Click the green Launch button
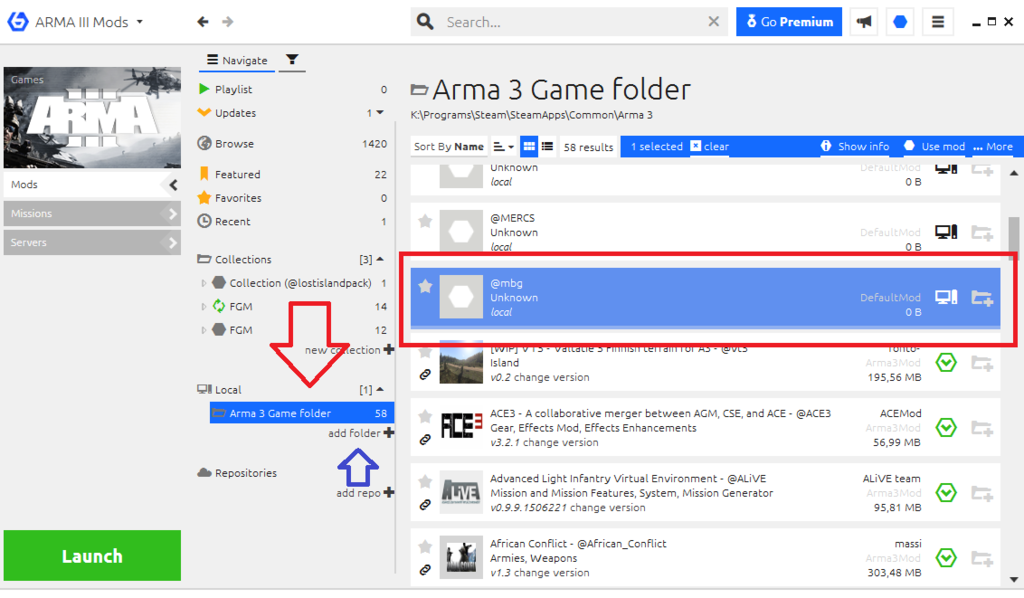This screenshot has width=1024, height=598. 92,556
